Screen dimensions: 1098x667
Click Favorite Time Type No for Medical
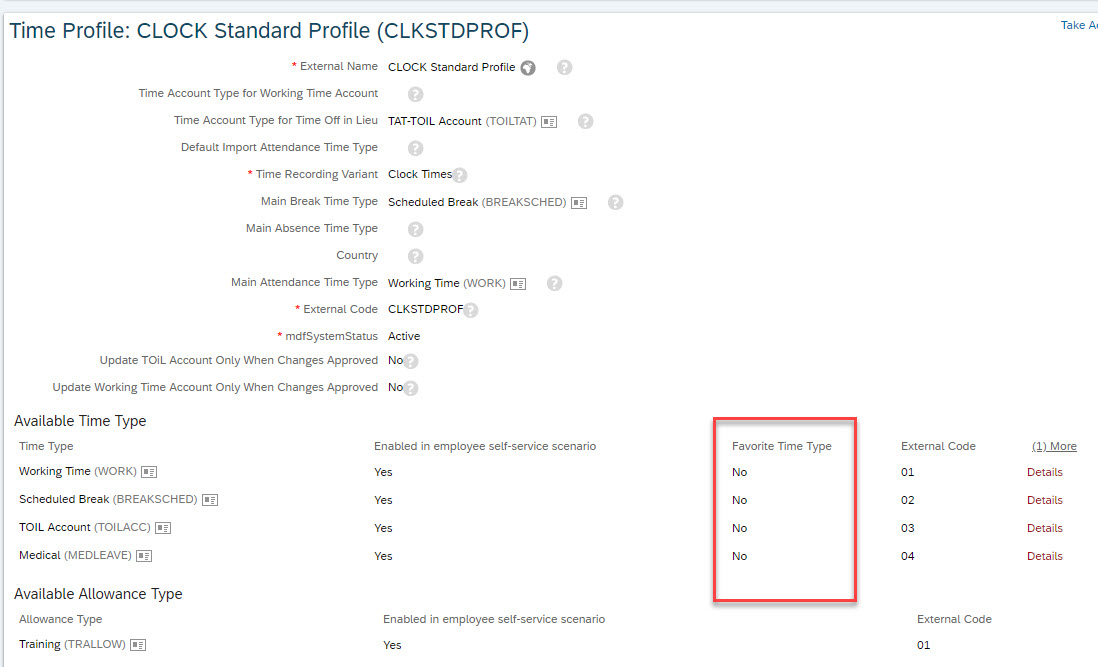coord(739,556)
